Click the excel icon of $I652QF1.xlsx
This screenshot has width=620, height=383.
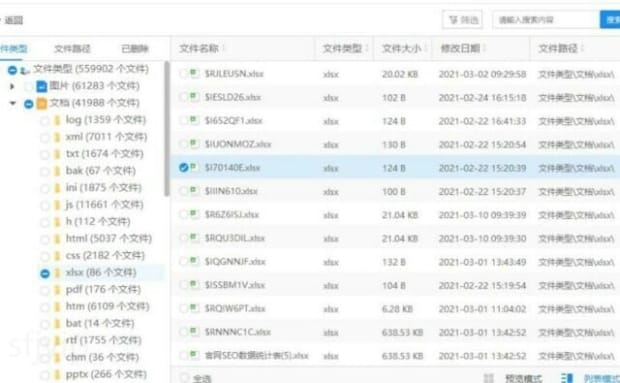(194, 120)
